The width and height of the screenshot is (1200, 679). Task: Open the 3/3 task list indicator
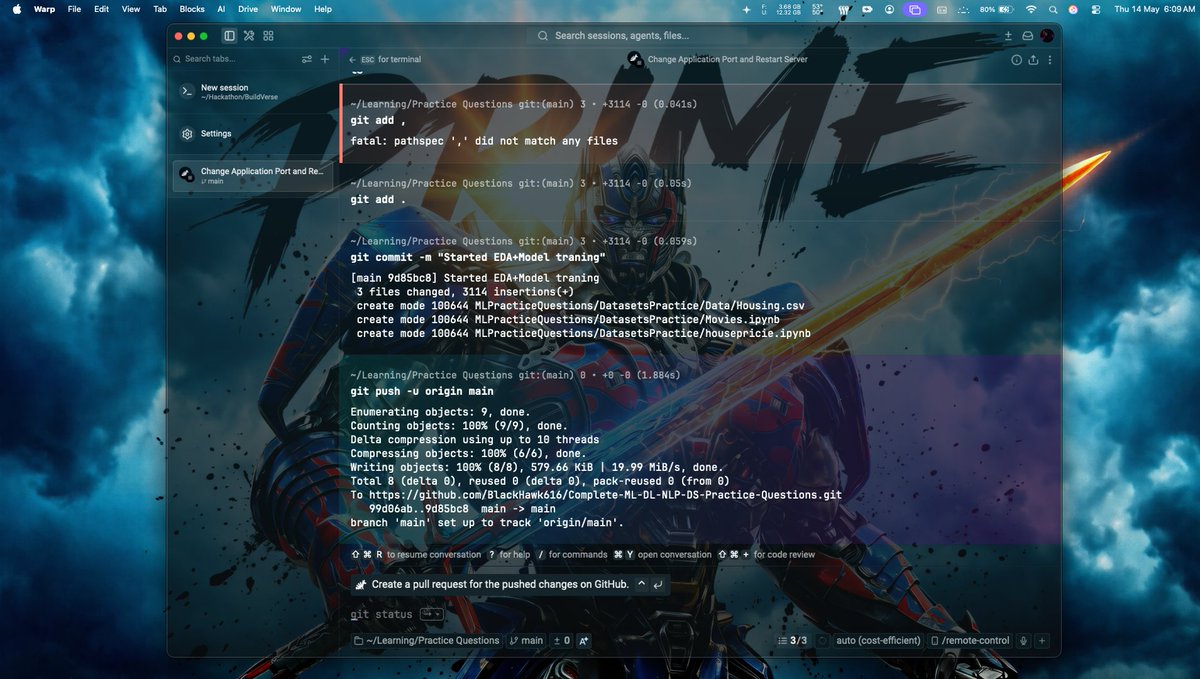coord(793,640)
